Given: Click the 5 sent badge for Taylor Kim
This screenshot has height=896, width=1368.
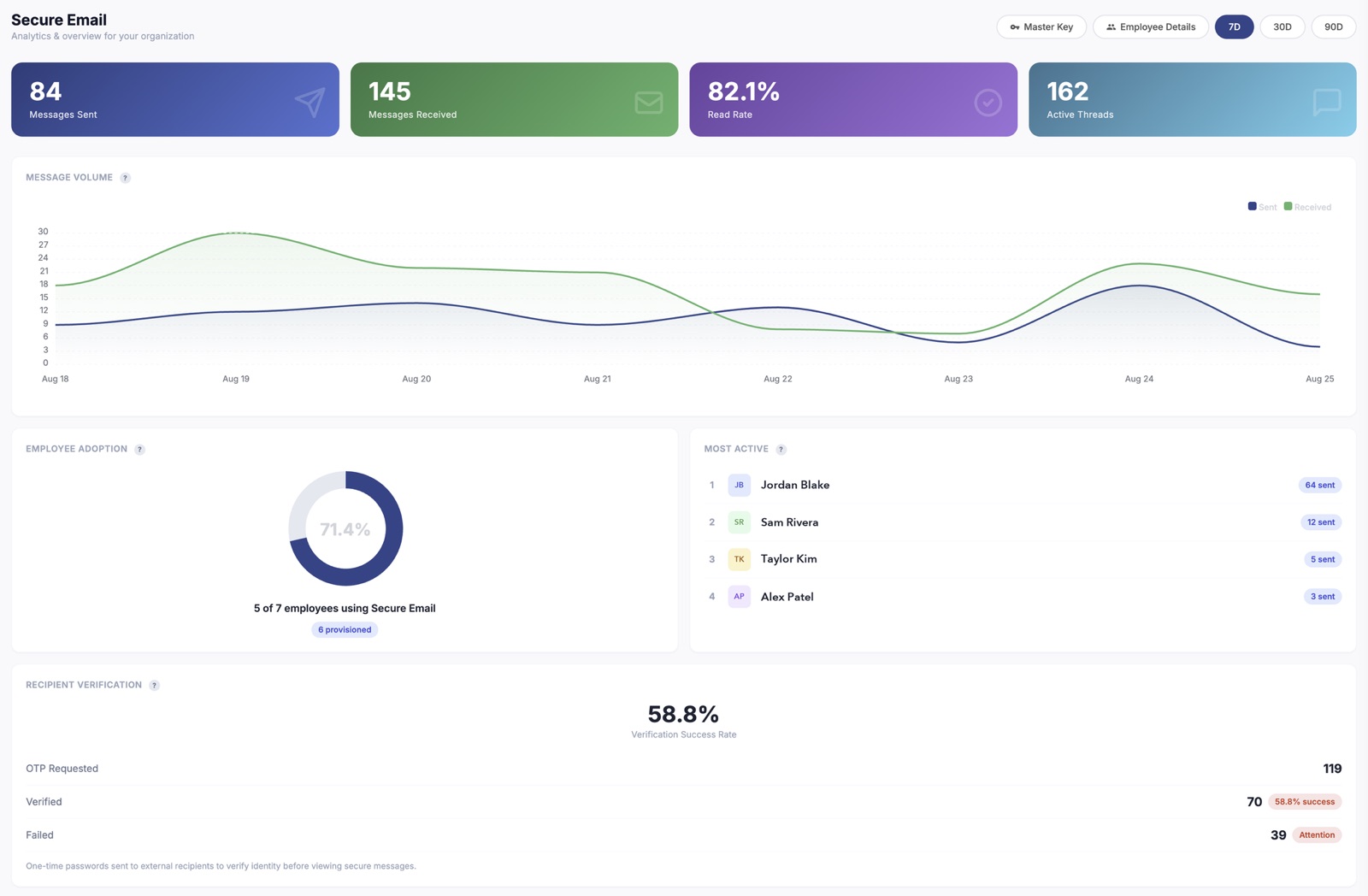Looking at the screenshot, I should click(x=1323, y=559).
